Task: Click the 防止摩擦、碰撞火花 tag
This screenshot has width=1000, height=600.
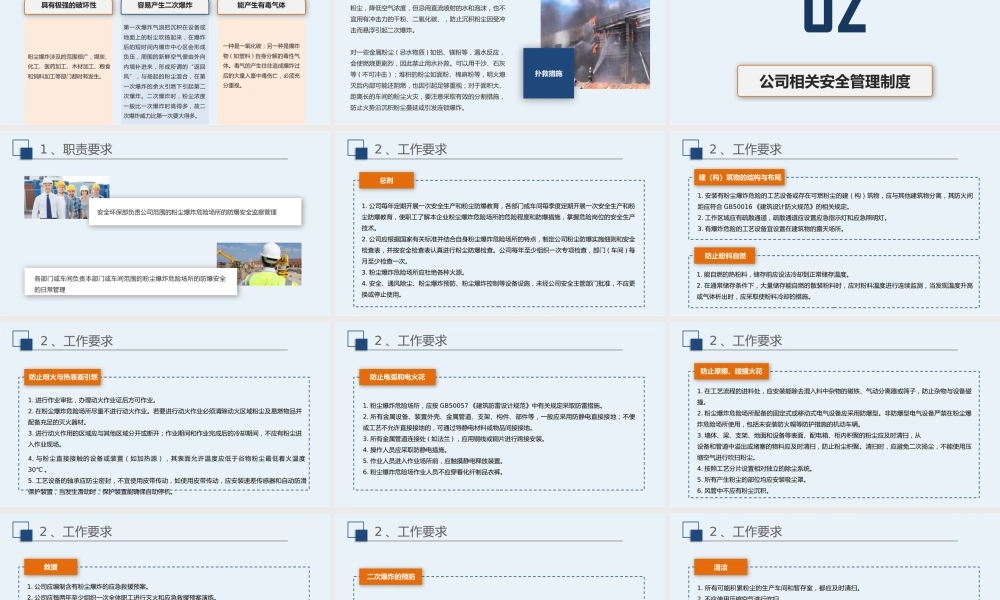Action: [x=732, y=371]
